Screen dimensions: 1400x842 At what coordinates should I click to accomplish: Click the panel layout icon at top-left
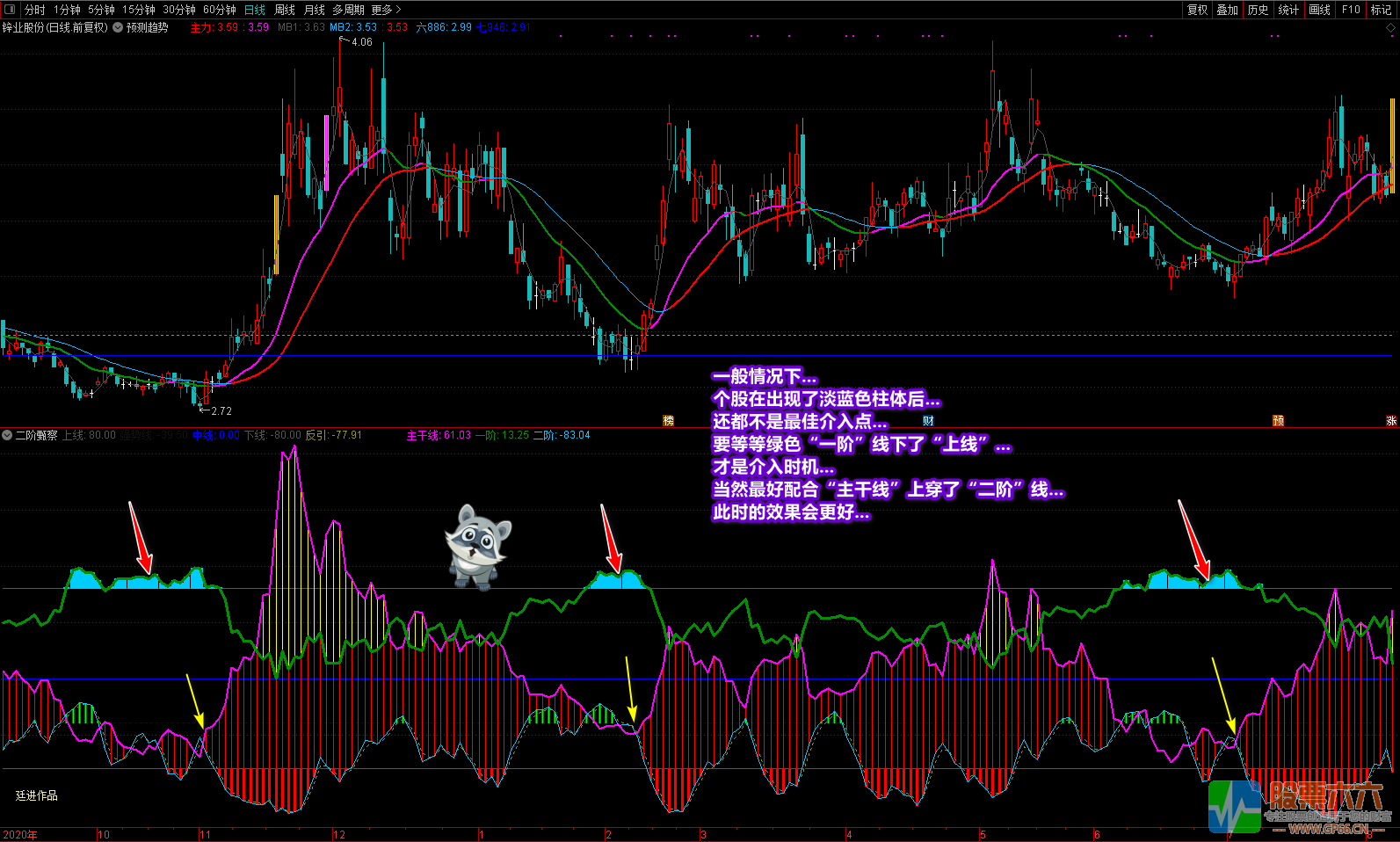11,10
